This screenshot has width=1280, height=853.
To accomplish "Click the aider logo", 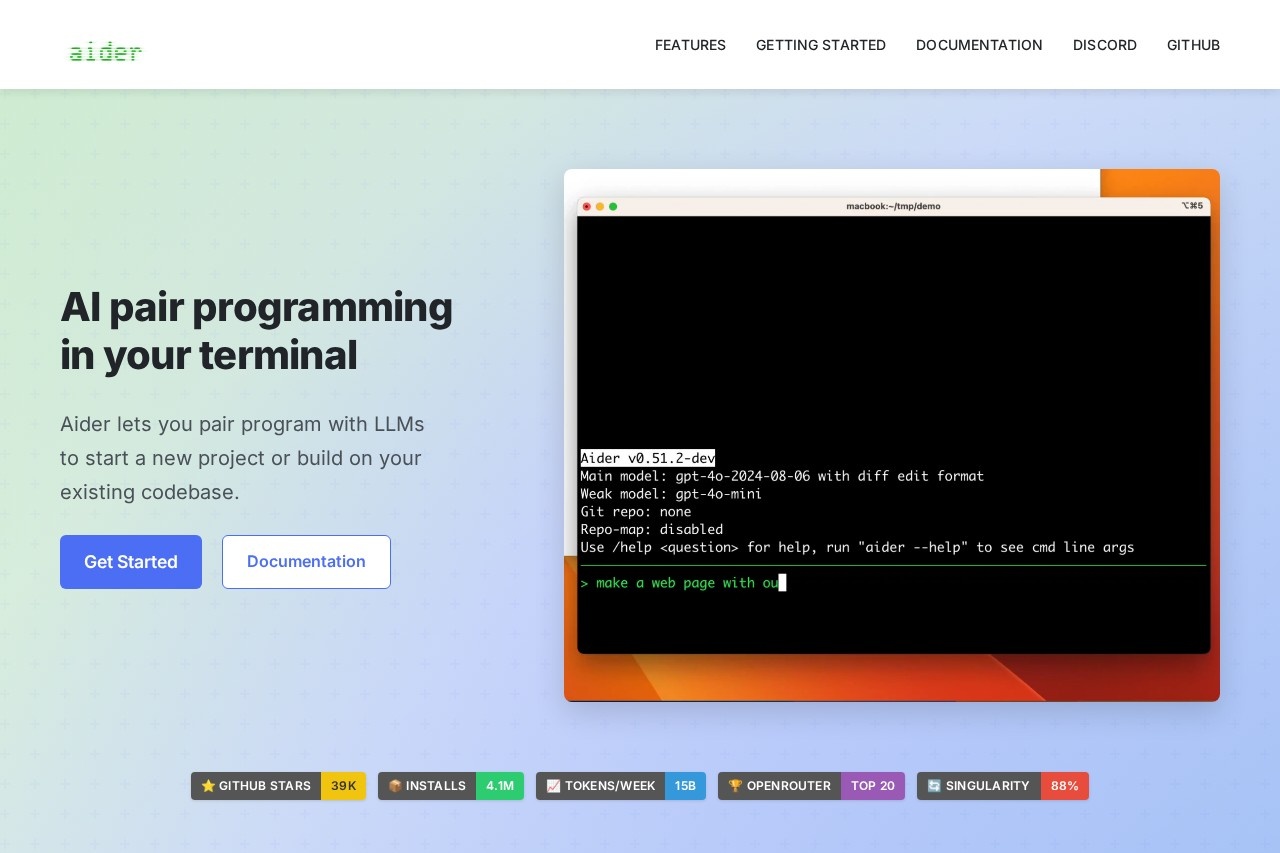I will [x=105, y=51].
